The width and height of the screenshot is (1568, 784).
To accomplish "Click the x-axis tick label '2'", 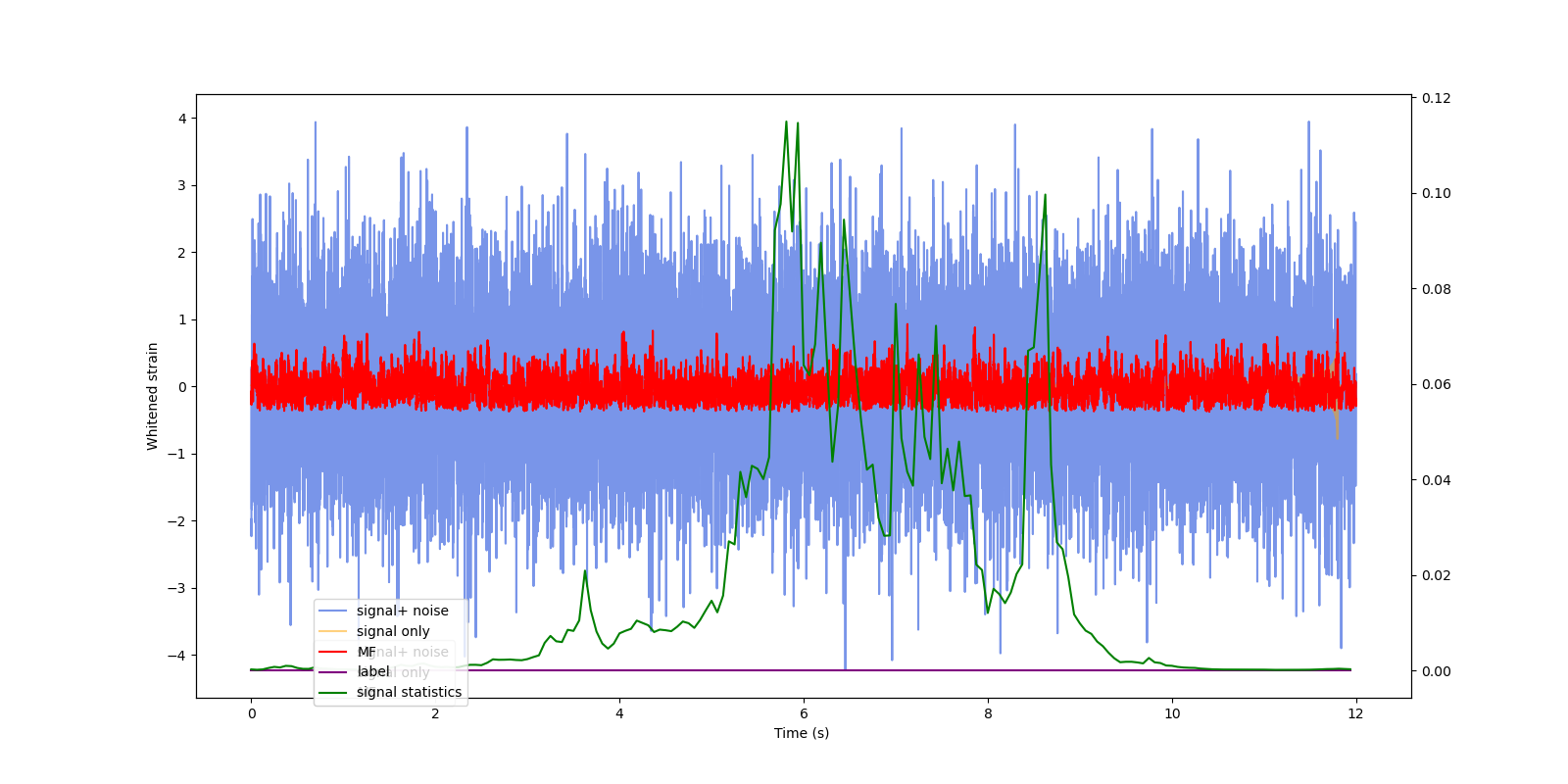I will (x=435, y=713).
